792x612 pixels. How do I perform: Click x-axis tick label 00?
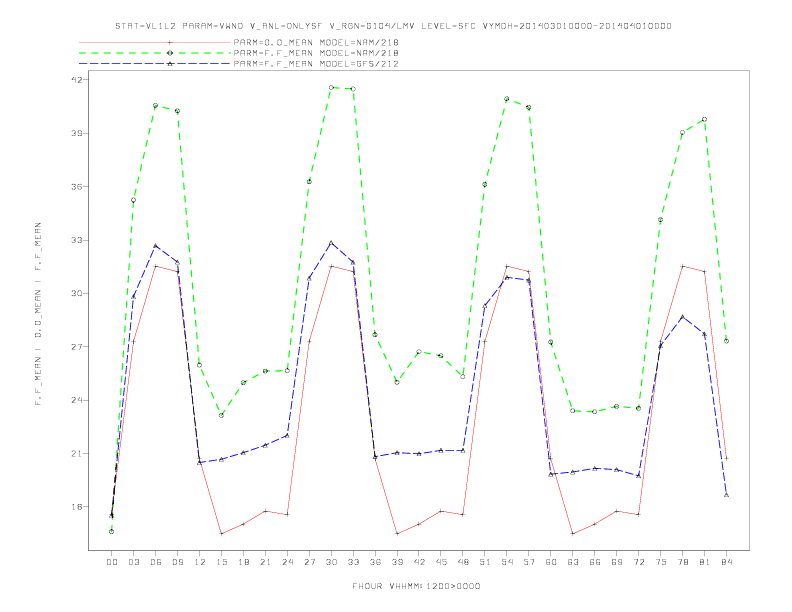(112, 562)
